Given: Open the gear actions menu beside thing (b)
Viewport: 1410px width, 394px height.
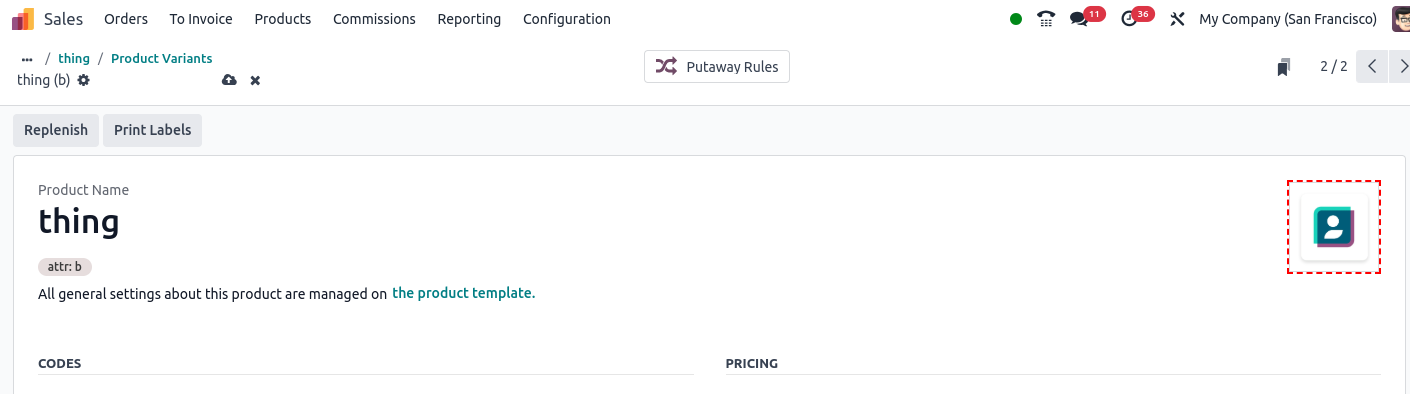Looking at the screenshot, I should pyautogui.click(x=84, y=80).
